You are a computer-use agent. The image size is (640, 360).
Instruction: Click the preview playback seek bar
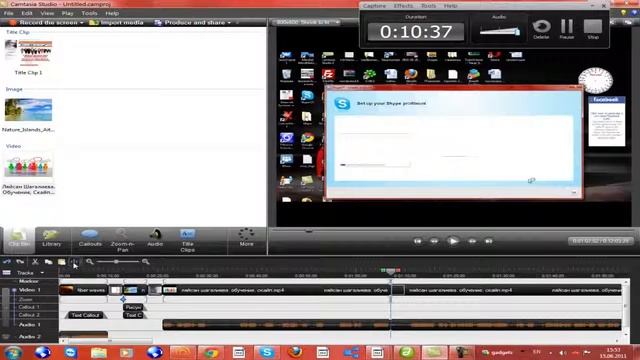(x=453, y=231)
